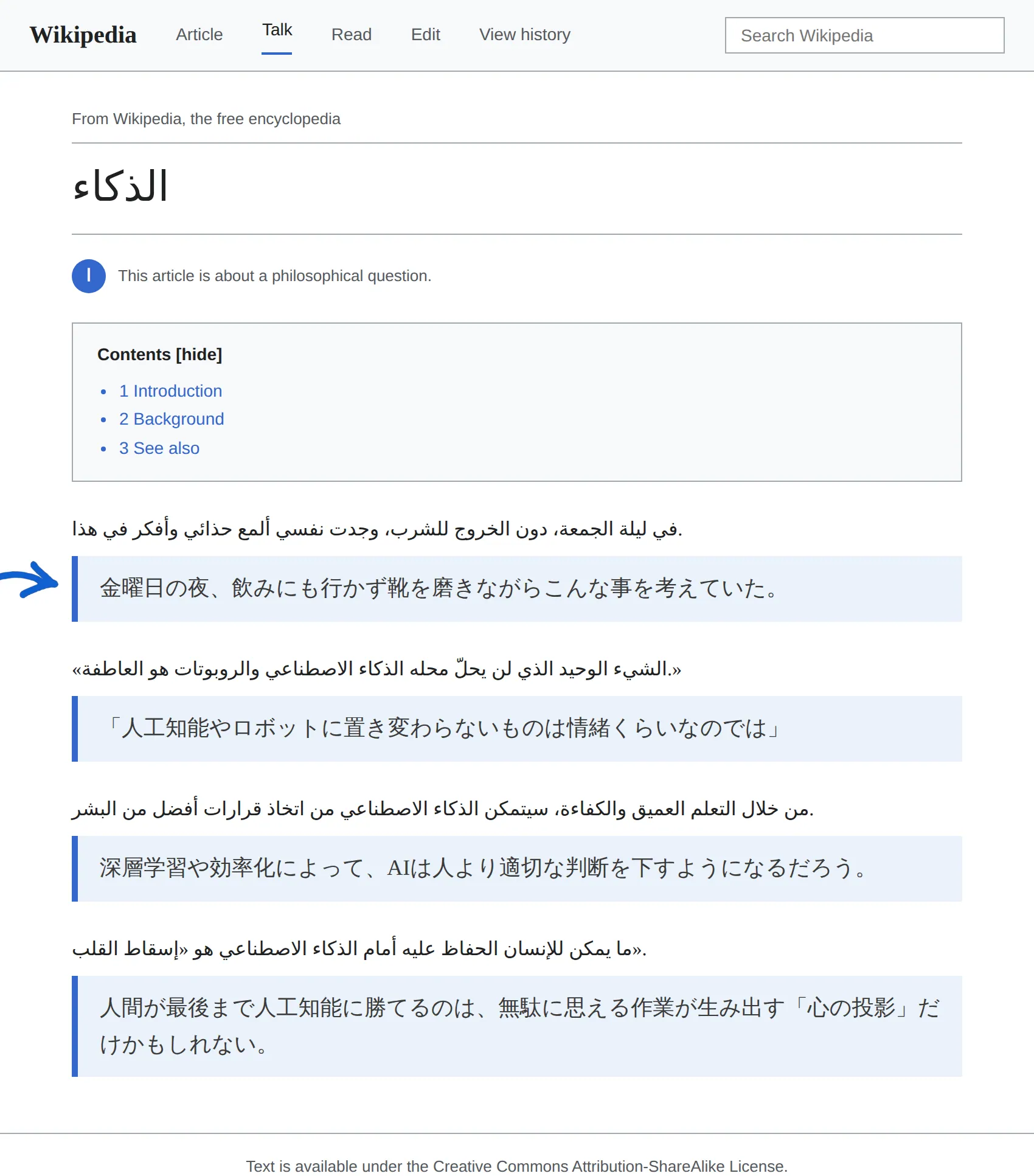Click the Arabic article title الذكاء
Image resolution: width=1034 pixels, height=1176 pixels.
point(120,186)
